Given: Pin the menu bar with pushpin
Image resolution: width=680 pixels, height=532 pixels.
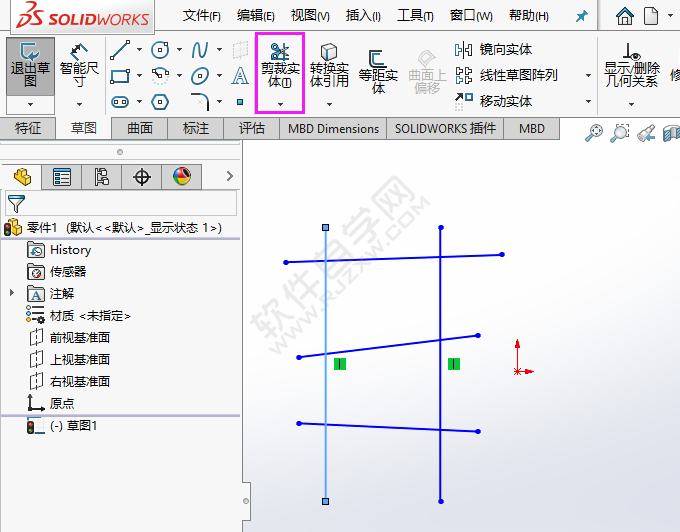Looking at the screenshot, I should [582, 16].
